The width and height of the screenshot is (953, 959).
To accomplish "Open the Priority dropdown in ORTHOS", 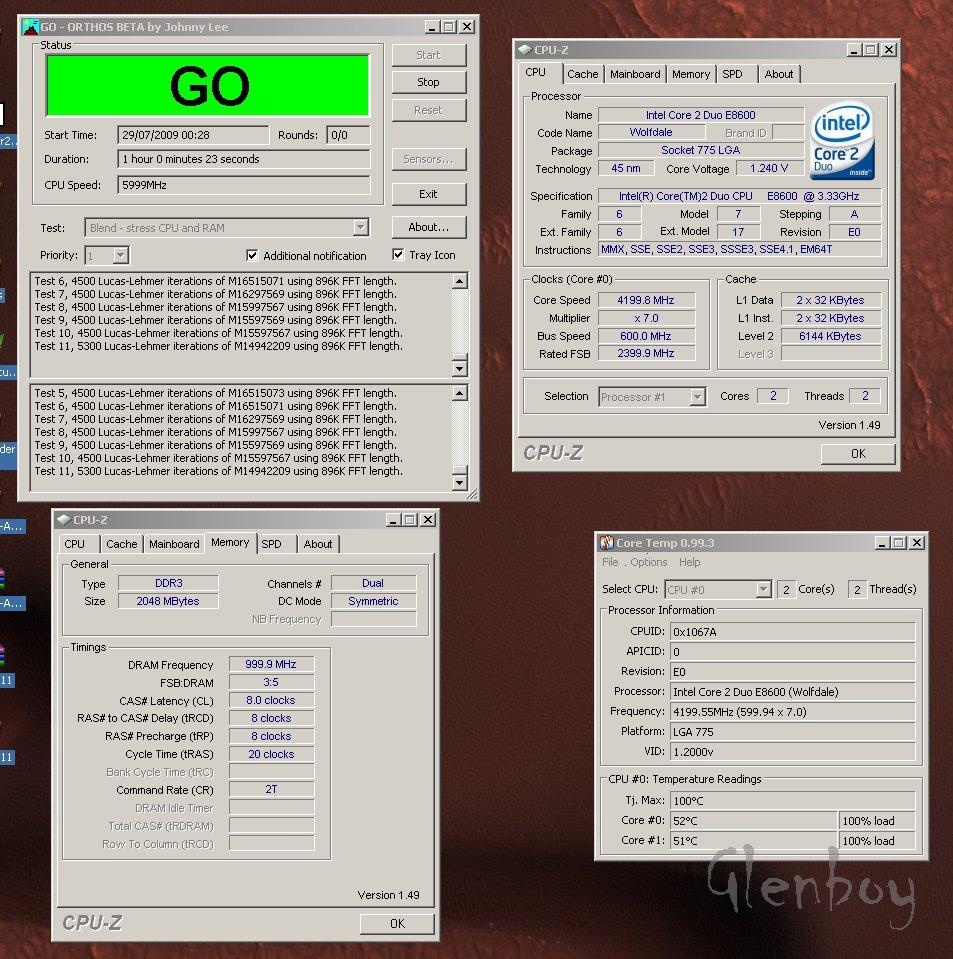I will point(119,256).
